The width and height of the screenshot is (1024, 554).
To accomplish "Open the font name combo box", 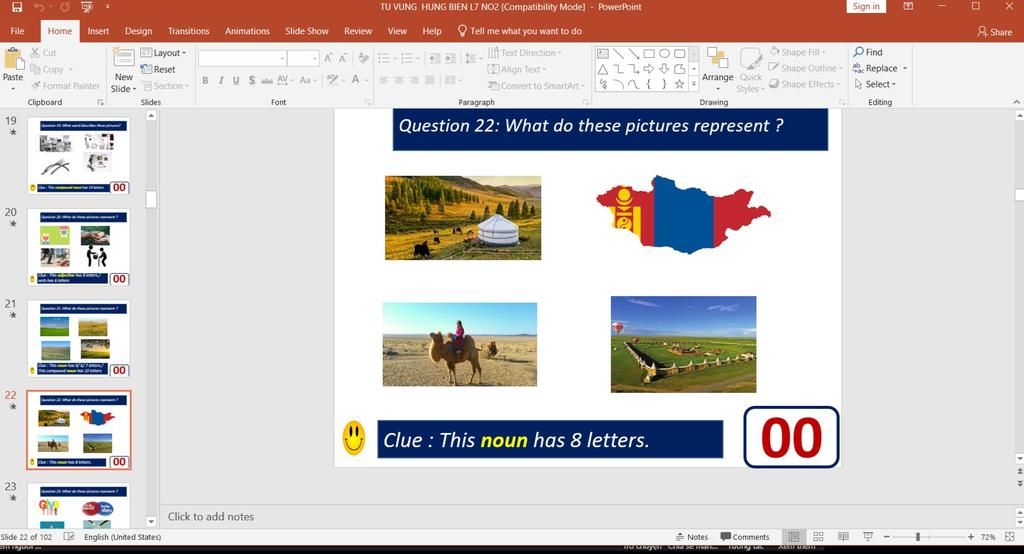I will pos(242,58).
